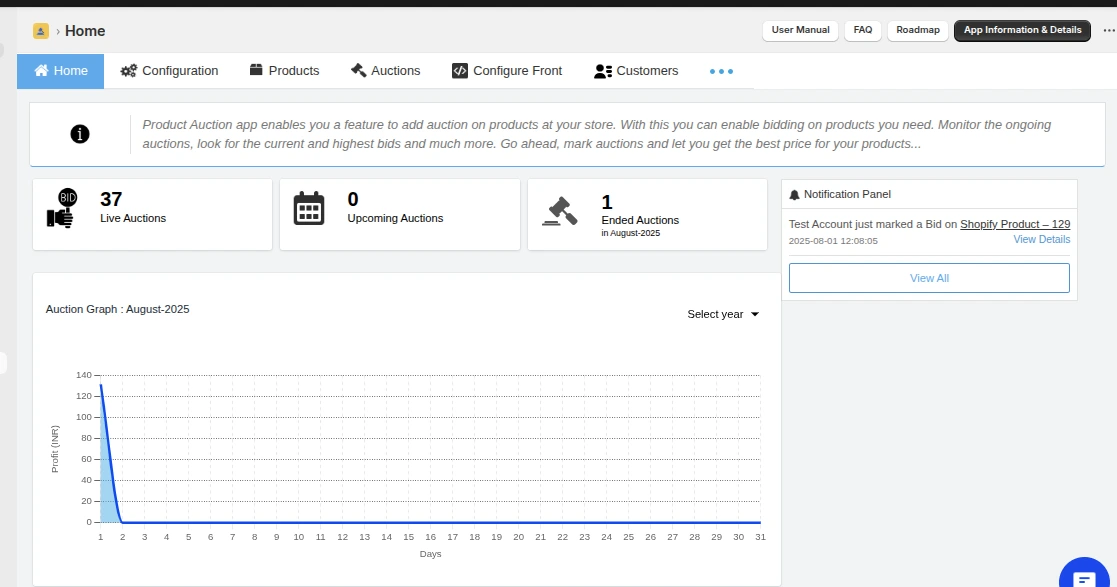Open Products using the box icon
The image size is (1117, 587).
click(256, 70)
